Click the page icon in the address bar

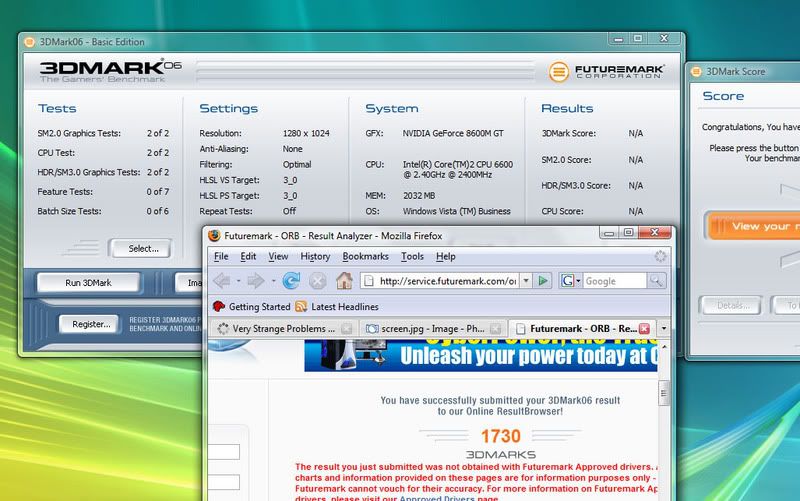coord(369,281)
